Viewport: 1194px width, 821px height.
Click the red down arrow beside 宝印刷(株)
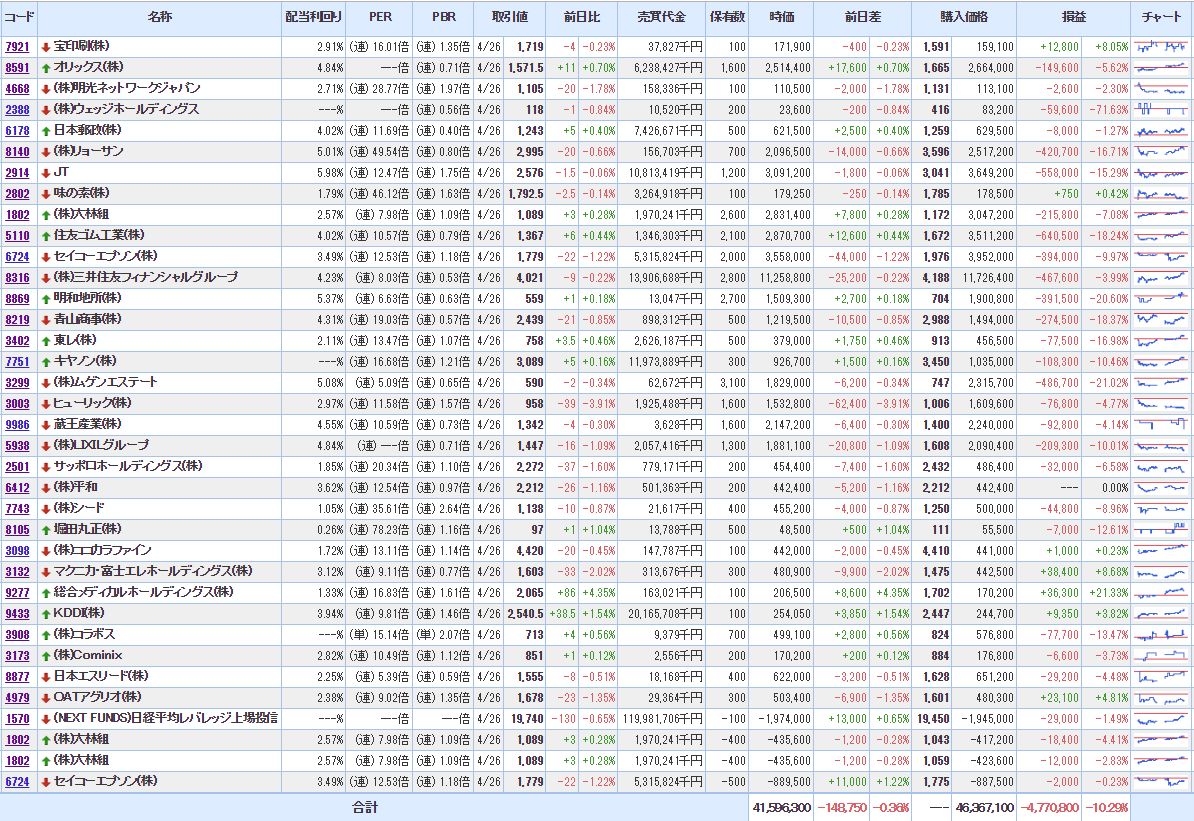coord(46,47)
